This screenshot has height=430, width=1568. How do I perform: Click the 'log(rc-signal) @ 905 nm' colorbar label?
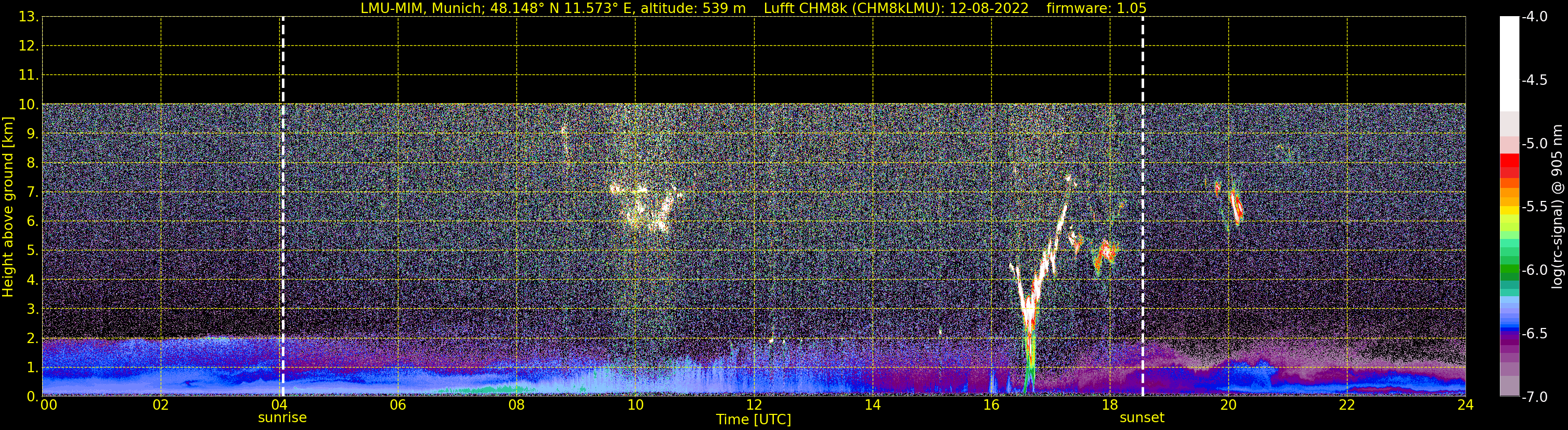(1557, 207)
